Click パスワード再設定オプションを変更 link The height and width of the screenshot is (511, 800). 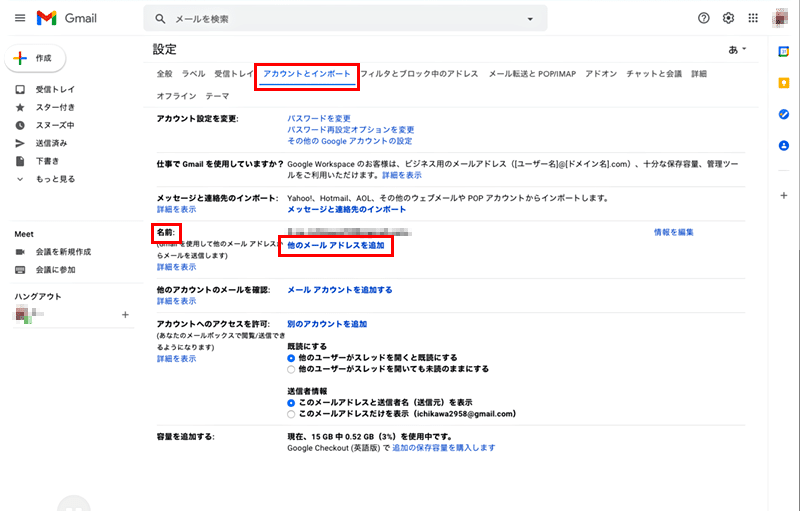pos(351,130)
